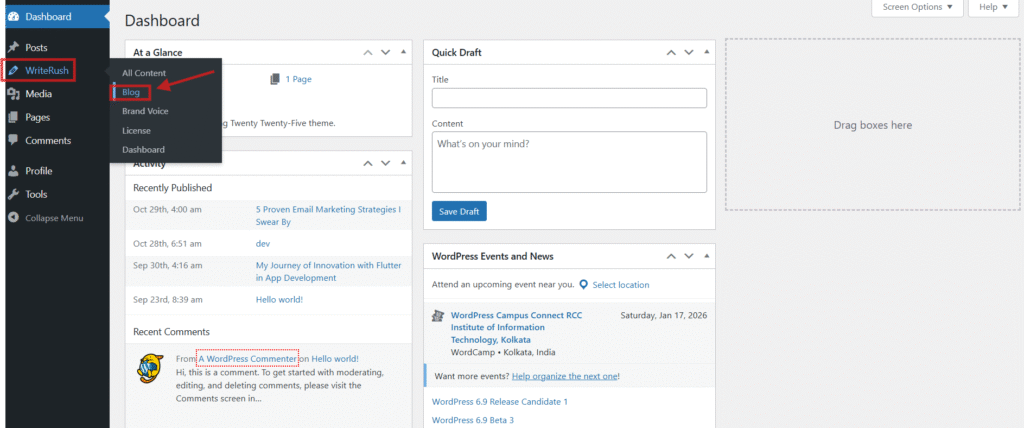
Task: Click the Sep 23rd, 8:39 am timestamp
Action: coord(168,300)
